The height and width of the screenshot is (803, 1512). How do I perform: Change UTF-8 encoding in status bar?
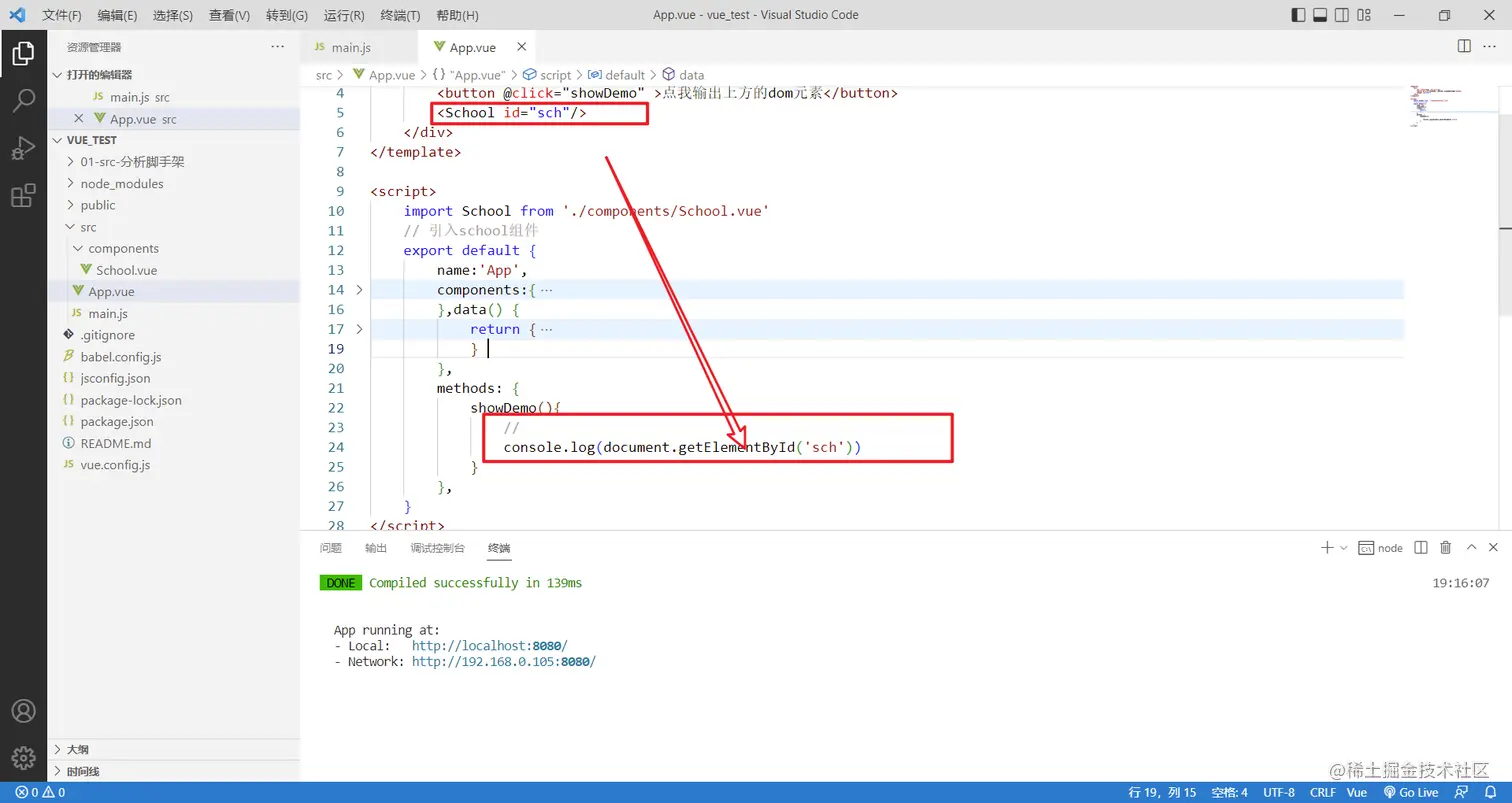(x=1279, y=793)
